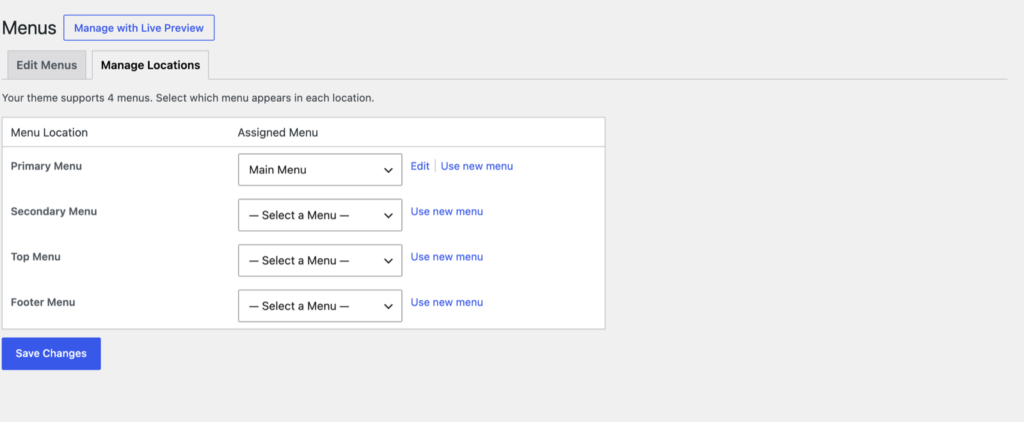The width and height of the screenshot is (1024, 422).
Task: Click the Footer Menu location label
Action: coord(43,302)
